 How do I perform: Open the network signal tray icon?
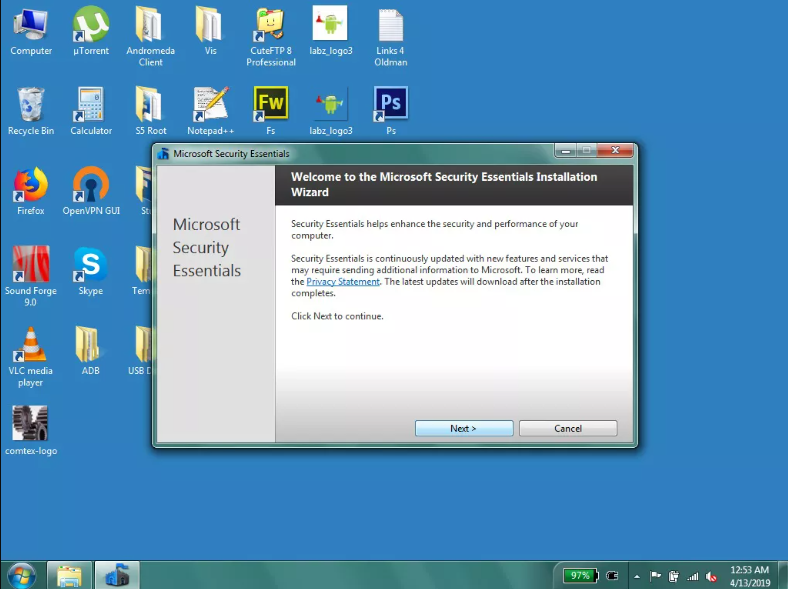[693, 576]
